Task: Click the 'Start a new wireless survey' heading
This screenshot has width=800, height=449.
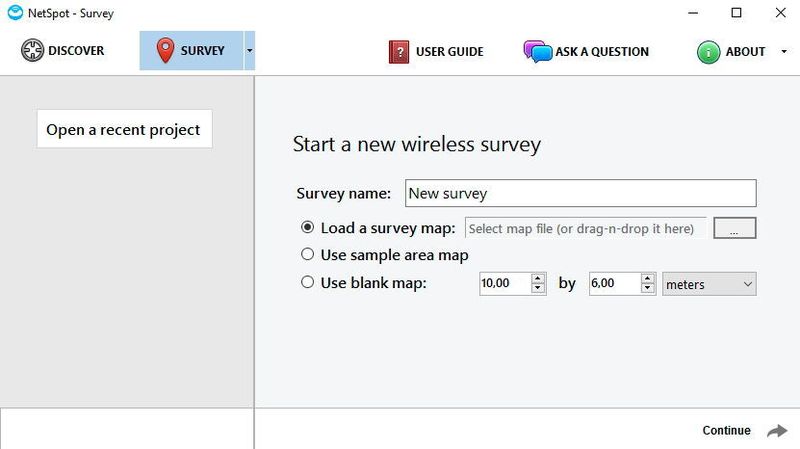Action: [417, 144]
